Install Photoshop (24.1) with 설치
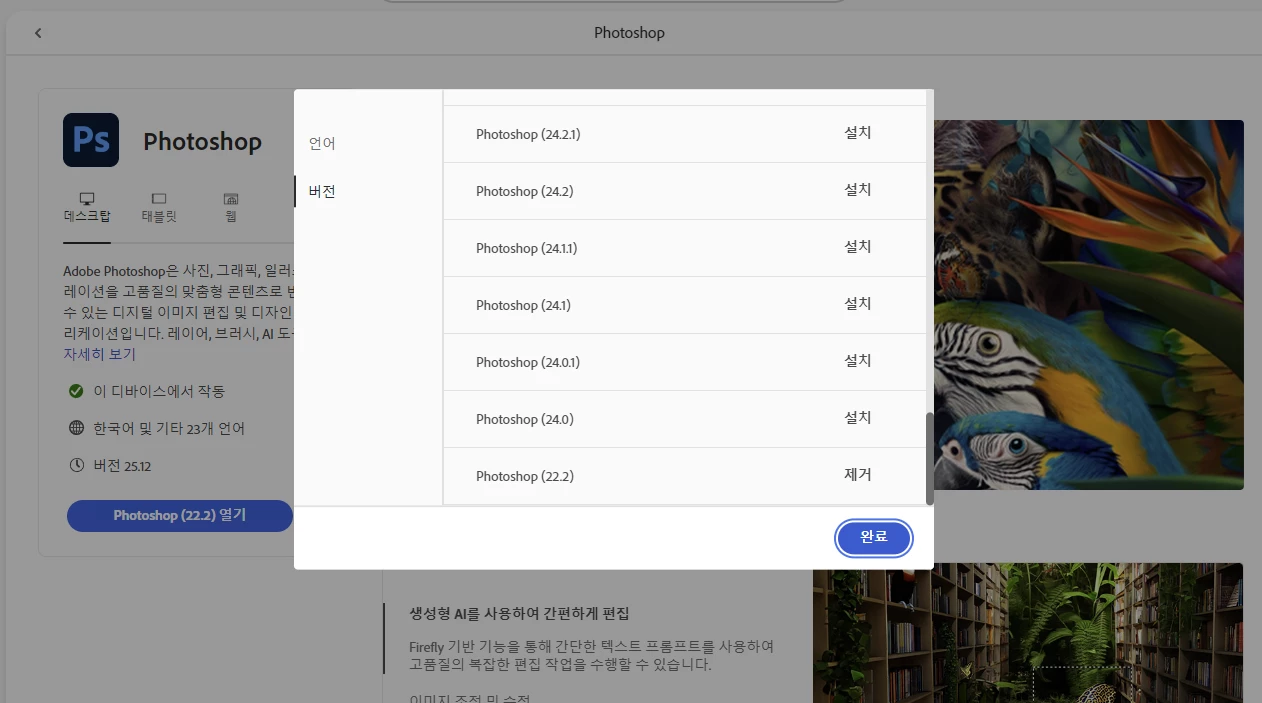This screenshot has width=1262, height=703. pos(858,303)
